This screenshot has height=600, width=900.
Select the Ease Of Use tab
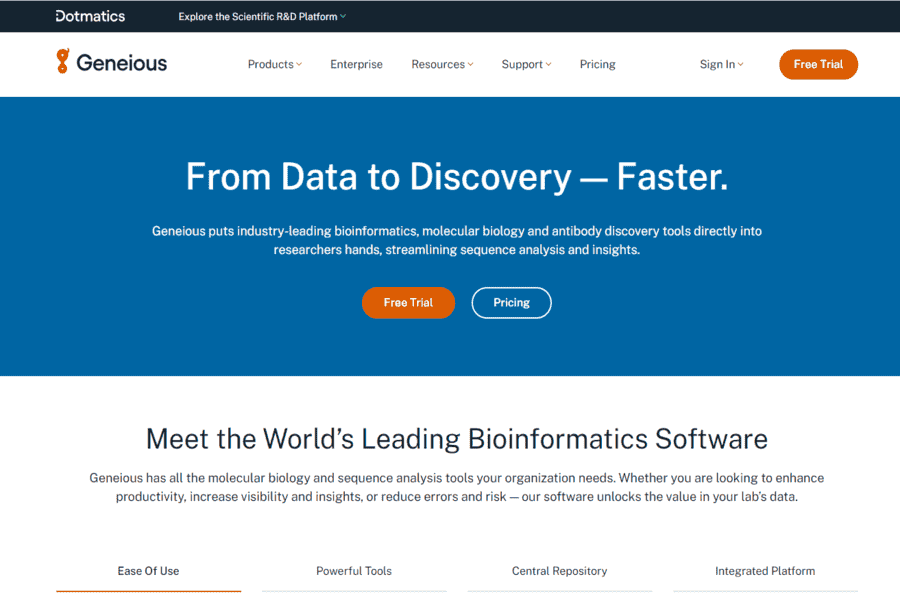click(148, 571)
